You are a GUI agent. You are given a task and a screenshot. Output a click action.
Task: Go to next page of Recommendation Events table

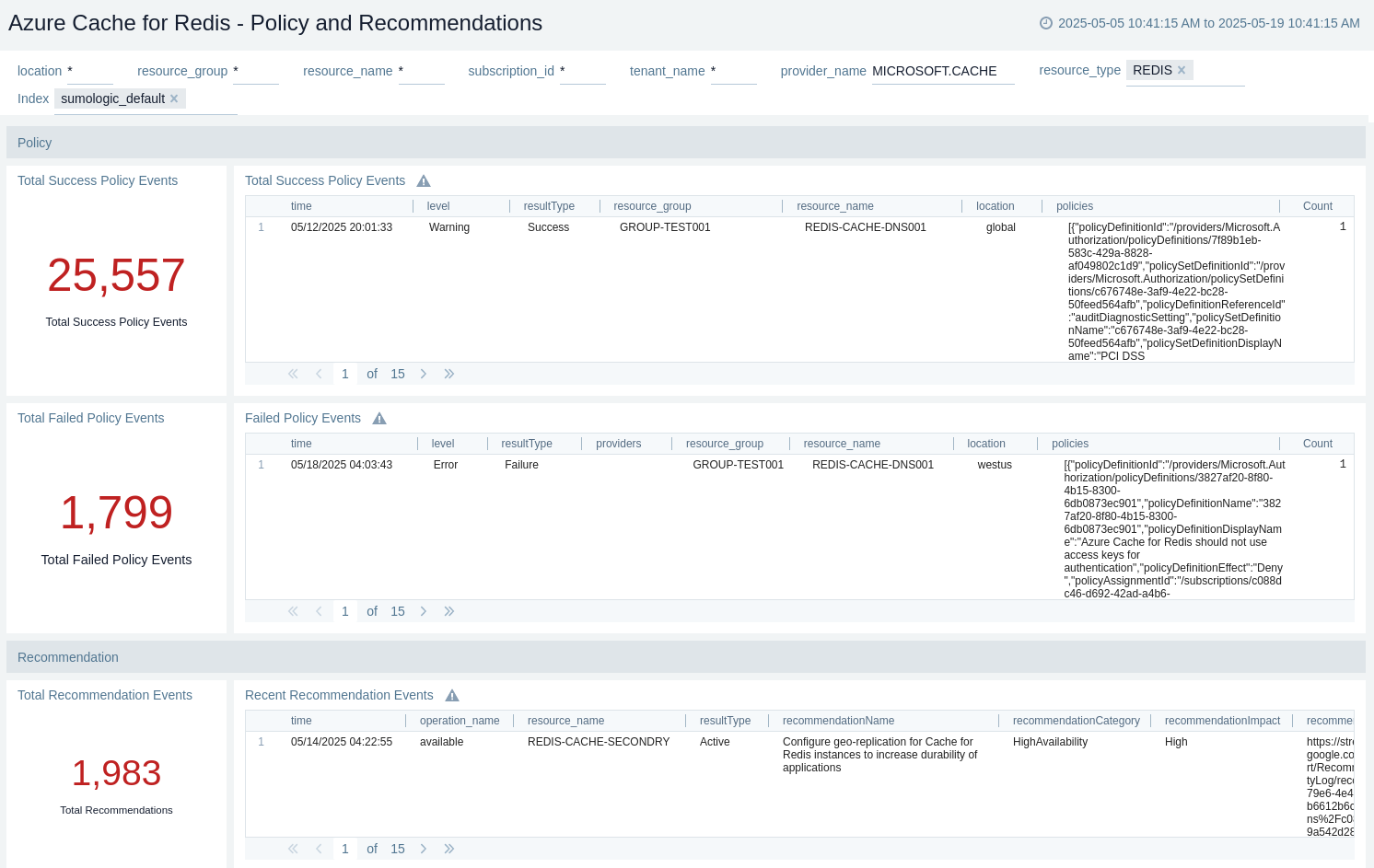pyautogui.click(x=424, y=849)
